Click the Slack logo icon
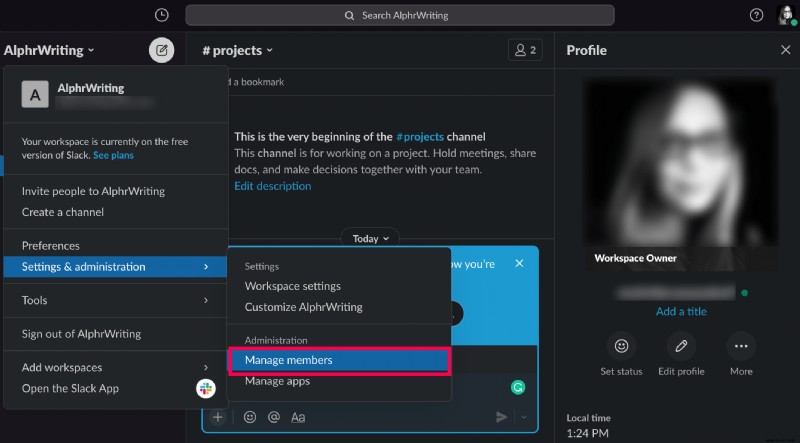Screen dimensions: 800x443 [206, 388]
